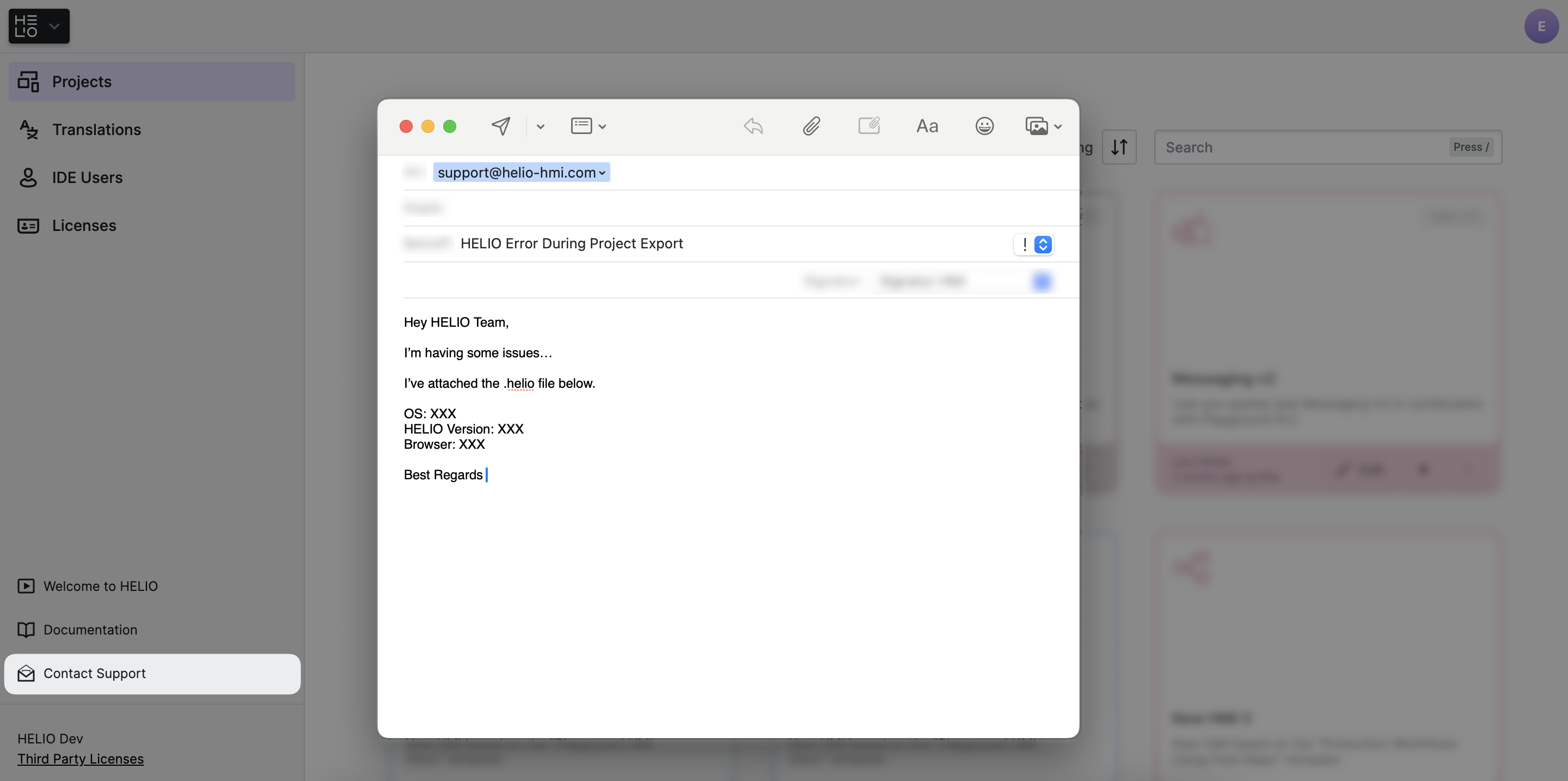This screenshot has width=1568, height=781.
Task: Expand the support@helio-hmi.com recipient dropdown
Action: pyautogui.click(x=602, y=173)
